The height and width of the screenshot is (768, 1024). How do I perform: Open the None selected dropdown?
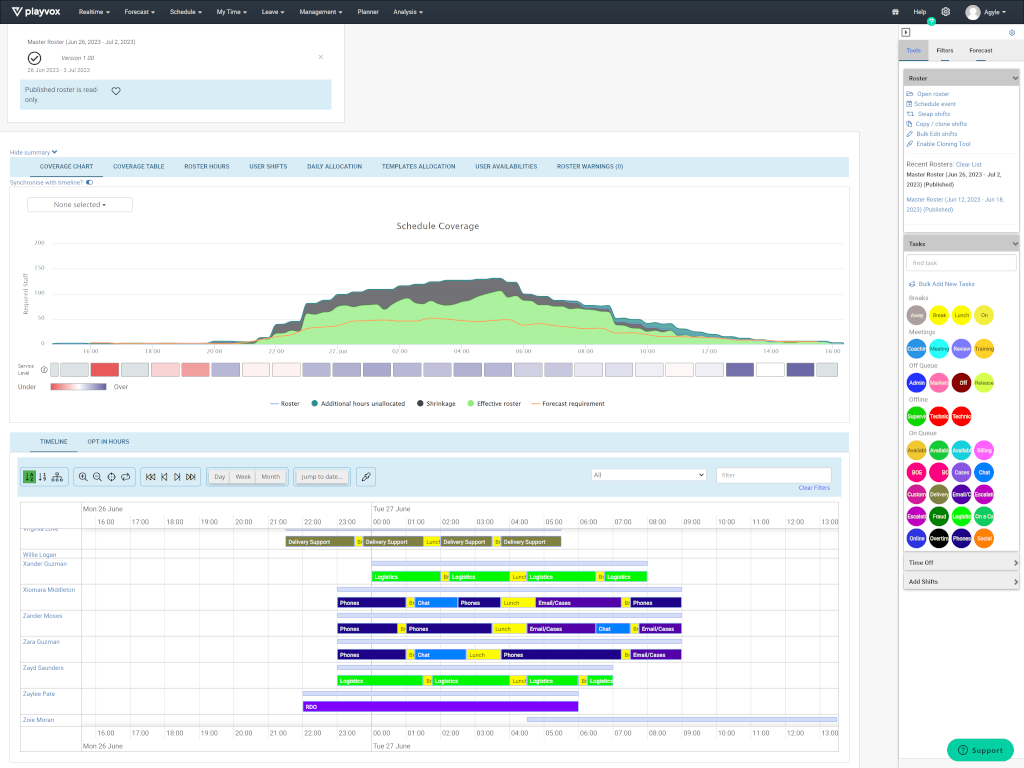click(80, 205)
